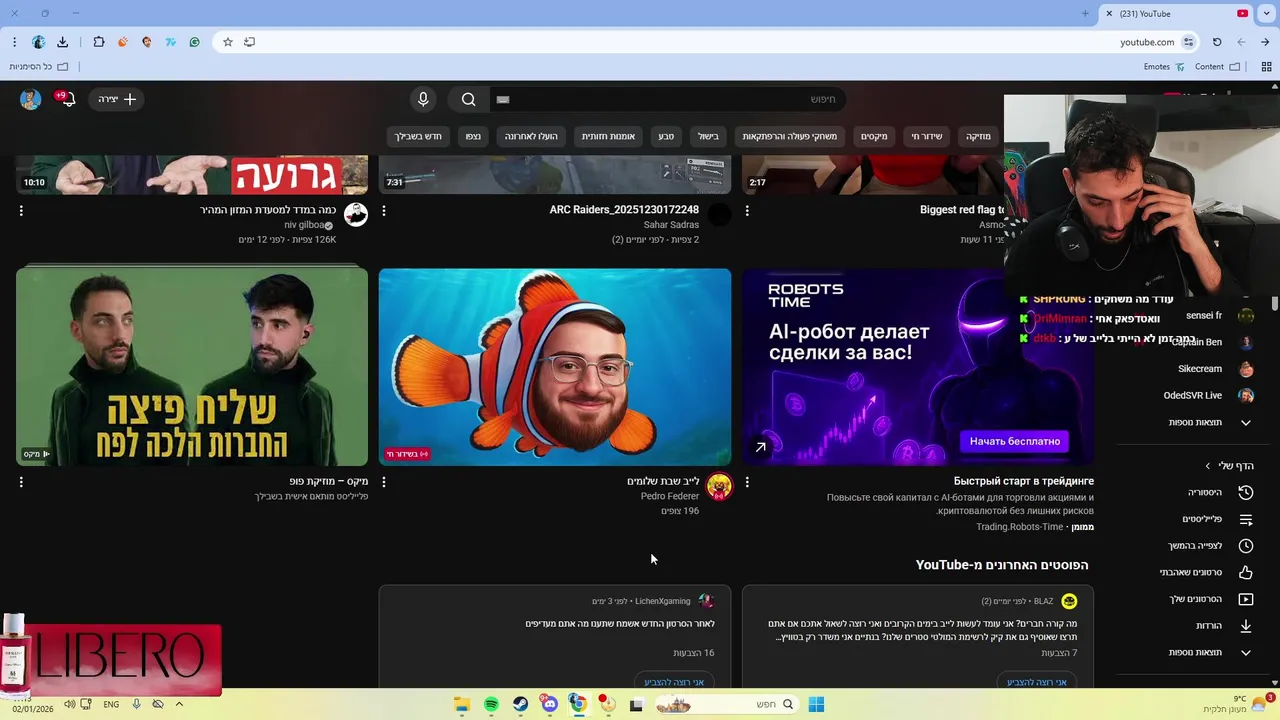Open Sikecream subscription in sidebar
1280x720 pixels.
click(x=1215, y=369)
